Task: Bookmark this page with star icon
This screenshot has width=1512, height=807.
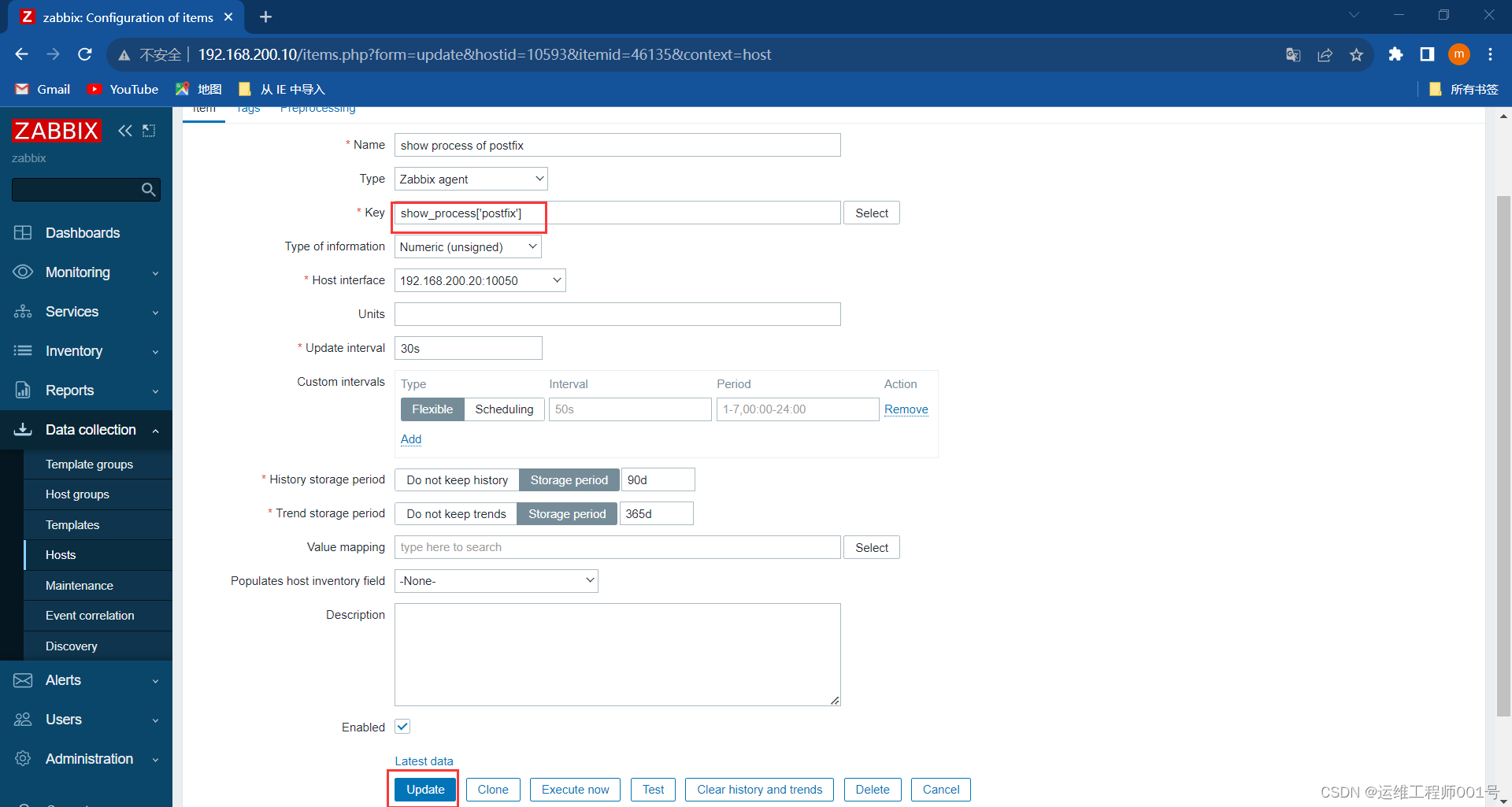Action: (1356, 54)
